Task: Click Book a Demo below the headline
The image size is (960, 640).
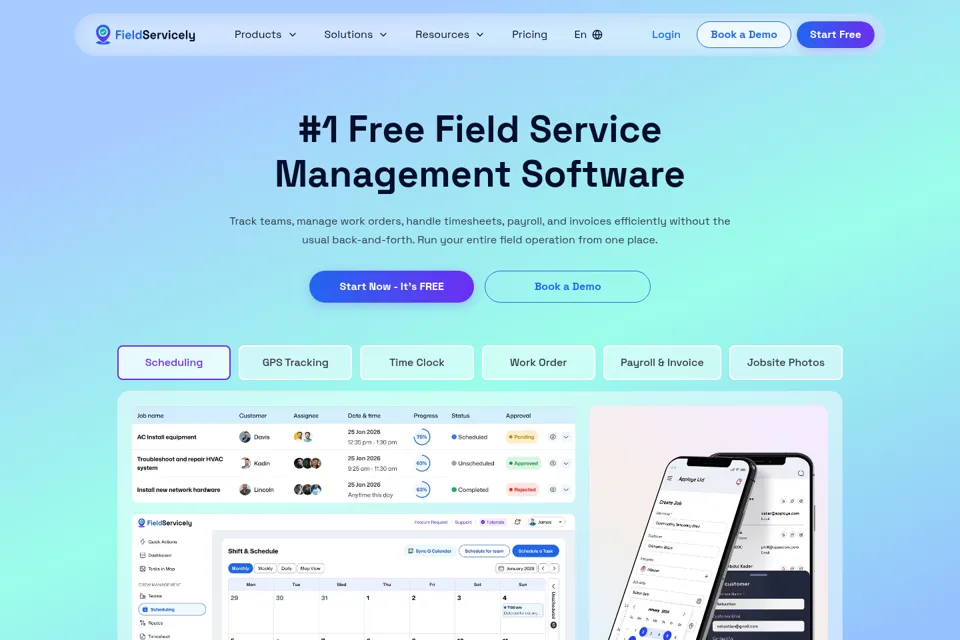Action: [568, 287]
